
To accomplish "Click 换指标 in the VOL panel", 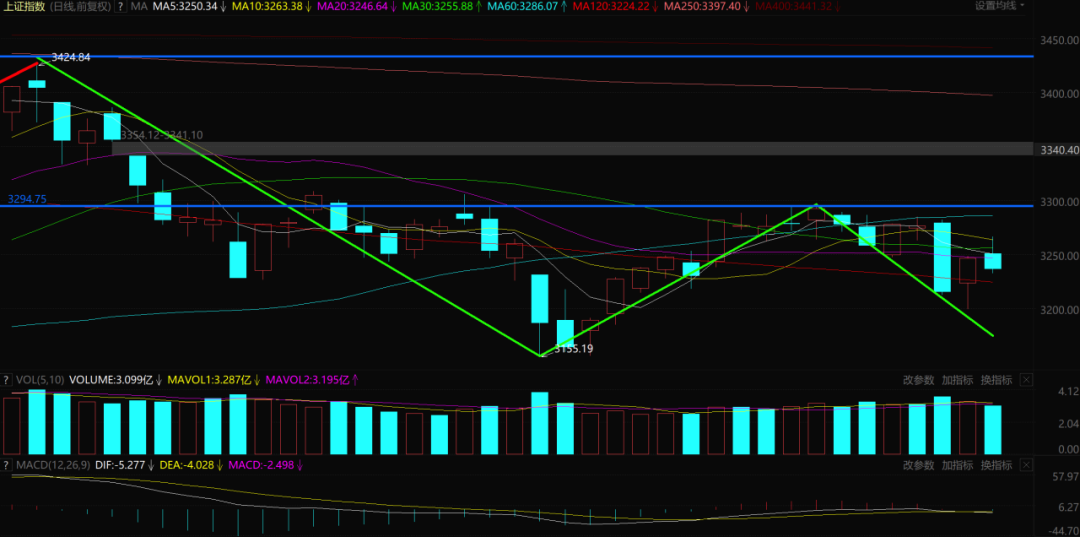I will 995,380.
